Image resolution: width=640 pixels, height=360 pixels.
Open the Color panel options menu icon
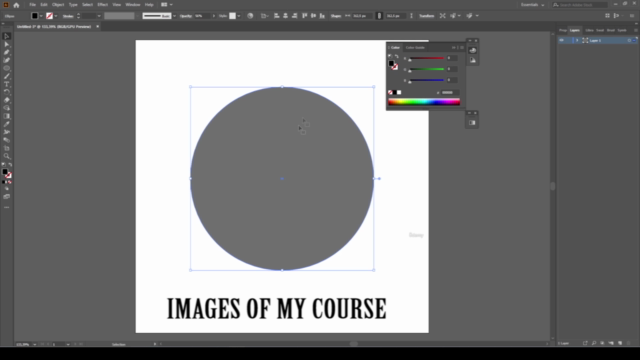[462, 48]
